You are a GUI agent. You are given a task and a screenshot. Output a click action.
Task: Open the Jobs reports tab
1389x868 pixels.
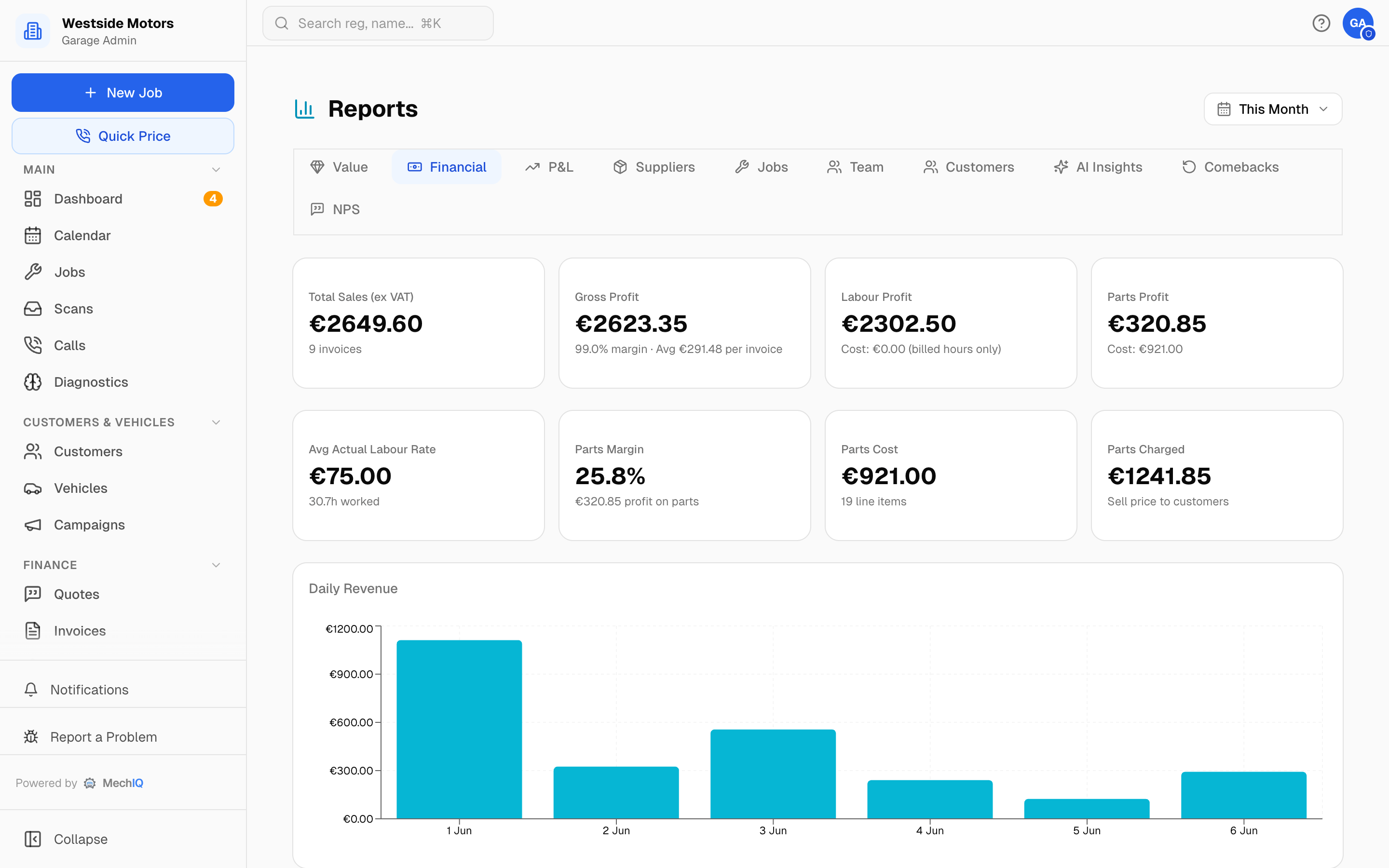tap(761, 167)
